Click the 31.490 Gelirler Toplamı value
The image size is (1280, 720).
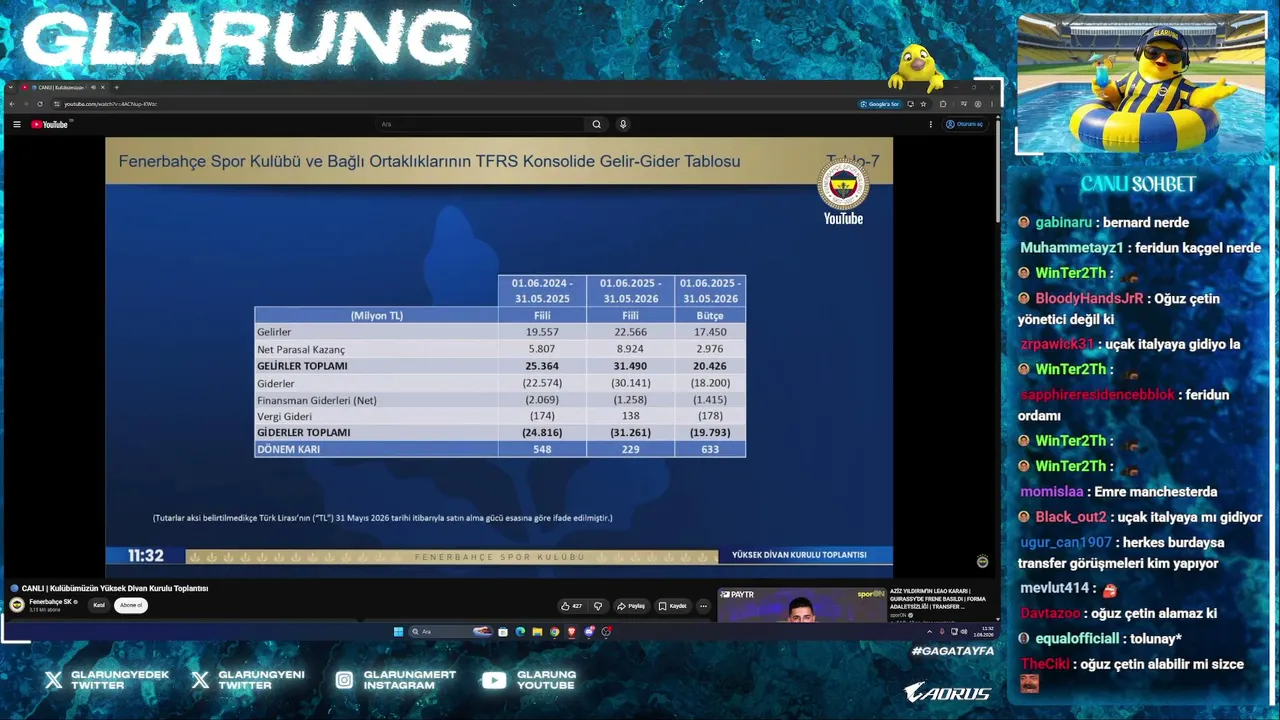pyautogui.click(x=630, y=366)
